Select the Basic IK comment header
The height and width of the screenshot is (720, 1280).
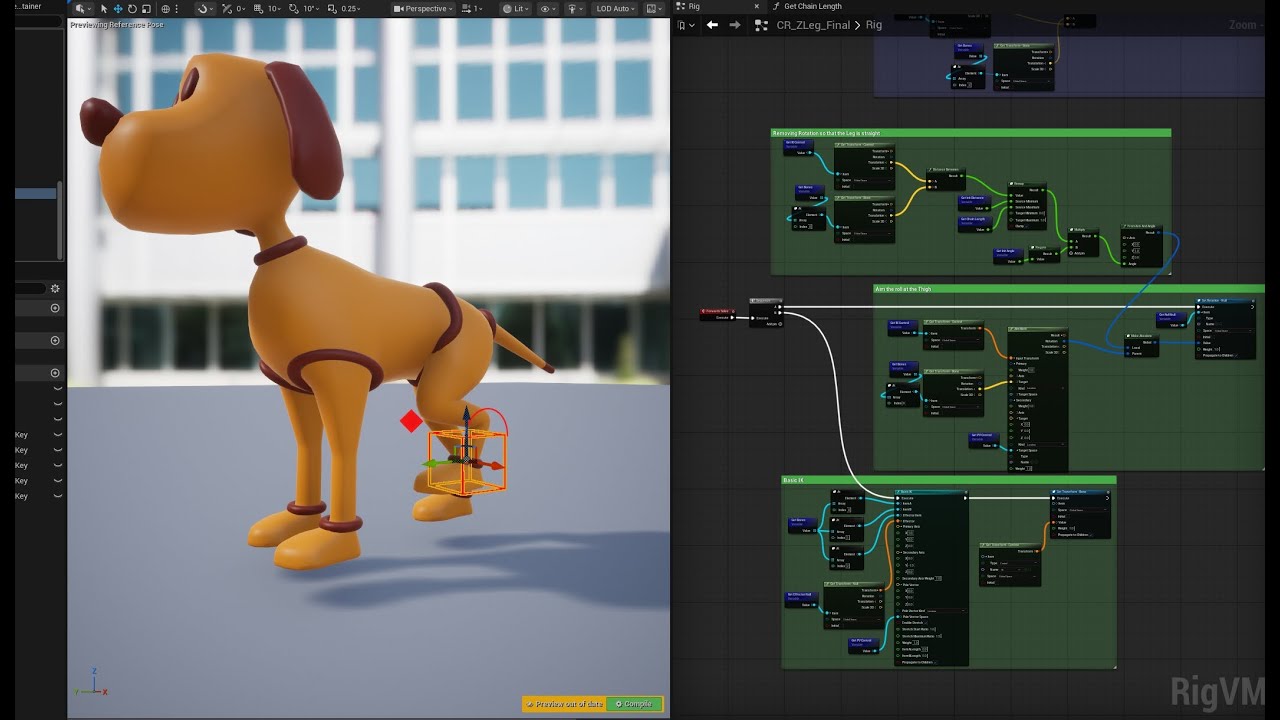pyautogui.click(x=948, y=480)
